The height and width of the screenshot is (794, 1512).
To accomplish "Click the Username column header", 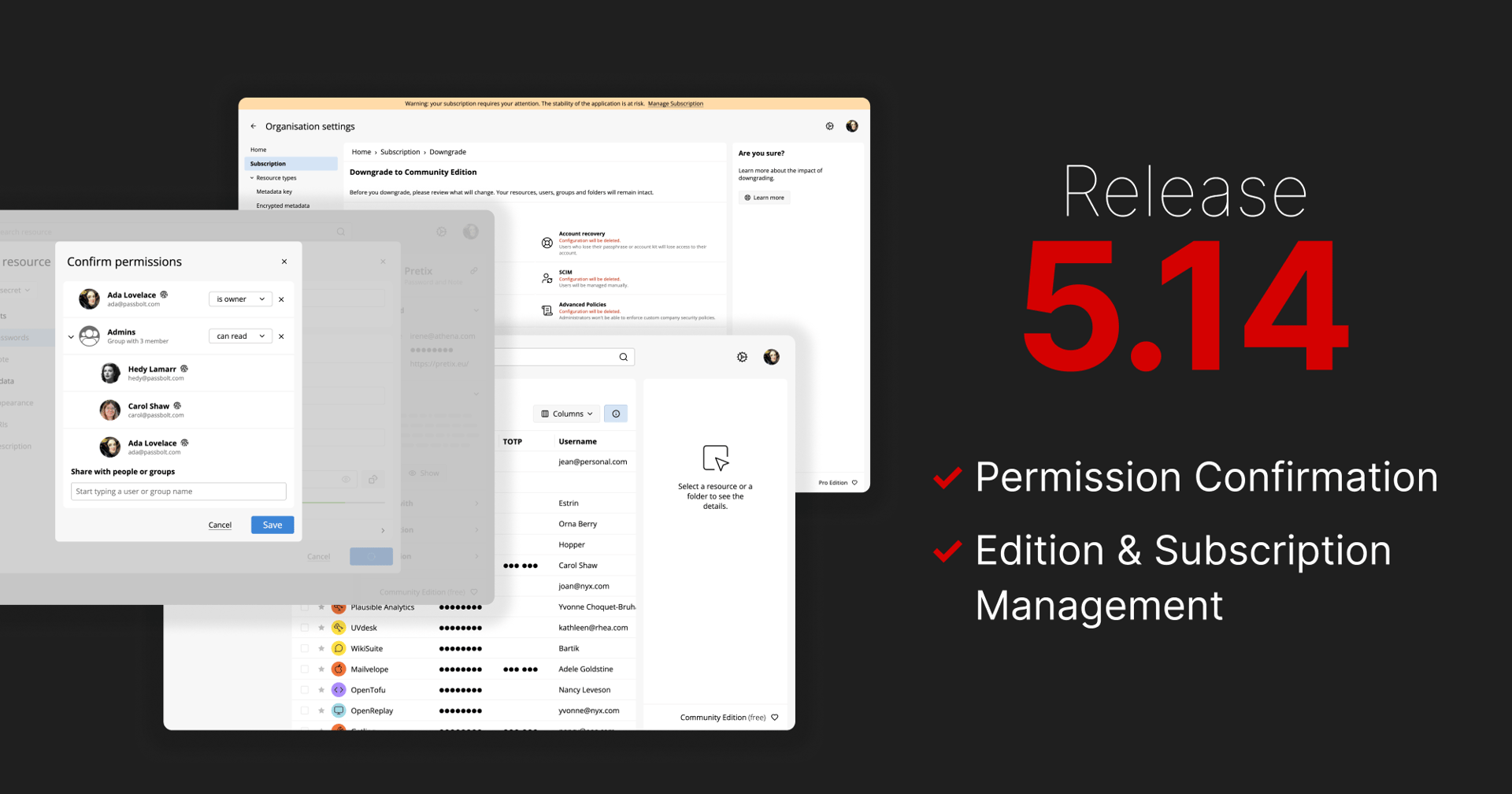I will [x=578, y=442].
